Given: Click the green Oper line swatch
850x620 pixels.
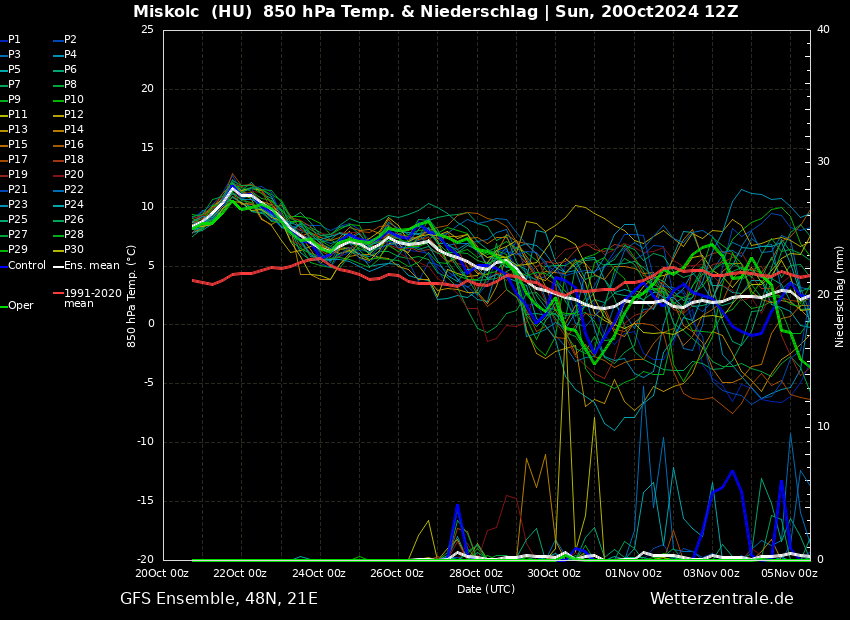Looking at the screenshot, I should (3, 306).
